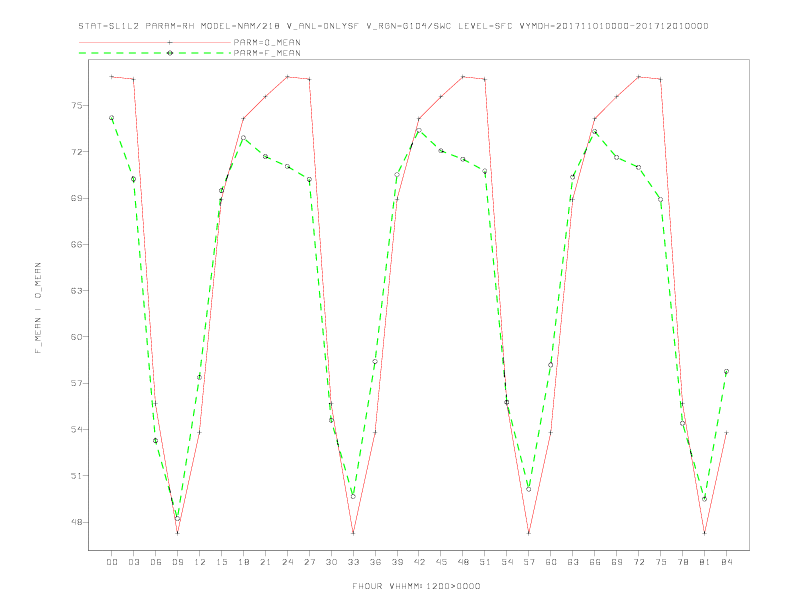The height and width of the screenshot is (612, 792).
Task: Click the PARM=O_MEAN legend label
Action: pos(267,42)
